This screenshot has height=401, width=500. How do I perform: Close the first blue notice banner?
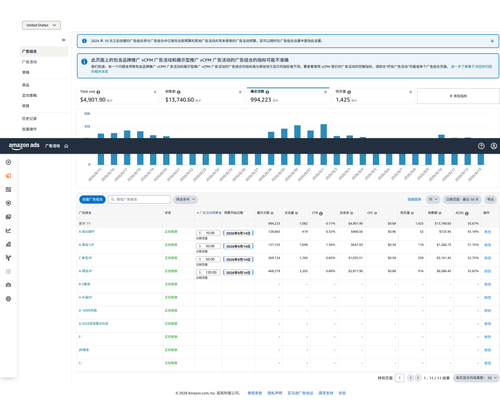point(492,41)
